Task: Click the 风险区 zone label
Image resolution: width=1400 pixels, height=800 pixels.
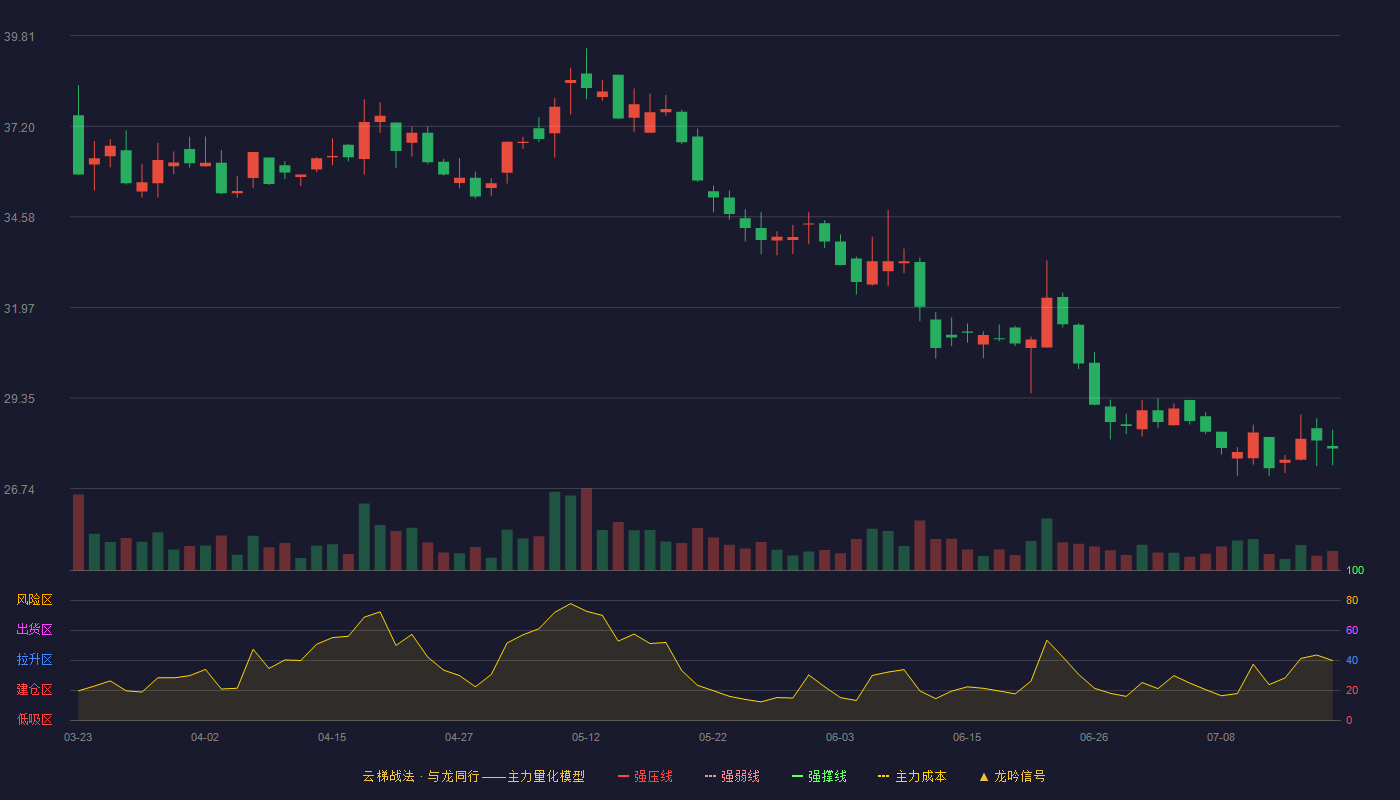Action: click(34, 600)
